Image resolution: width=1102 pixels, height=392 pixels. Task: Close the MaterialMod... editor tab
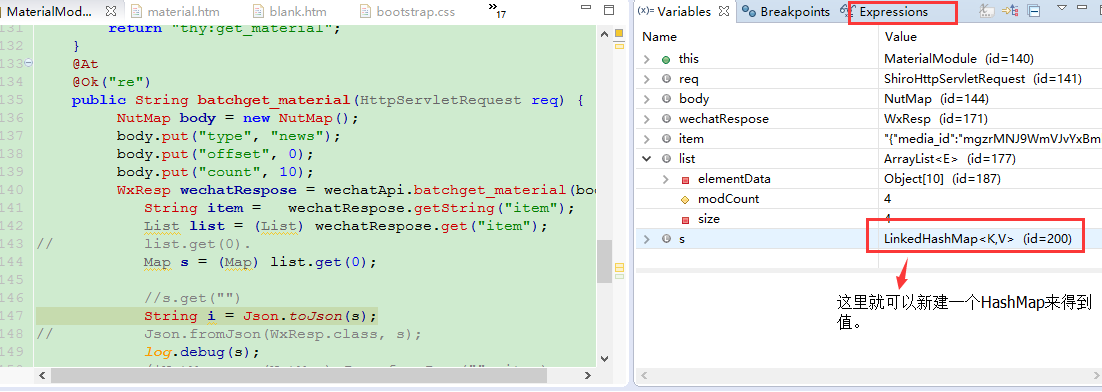(110, 11)
